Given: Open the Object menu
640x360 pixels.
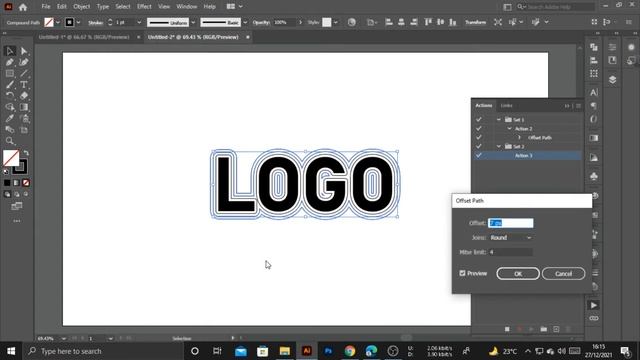Looking at the screenshot, I should (x=82, y=7).
